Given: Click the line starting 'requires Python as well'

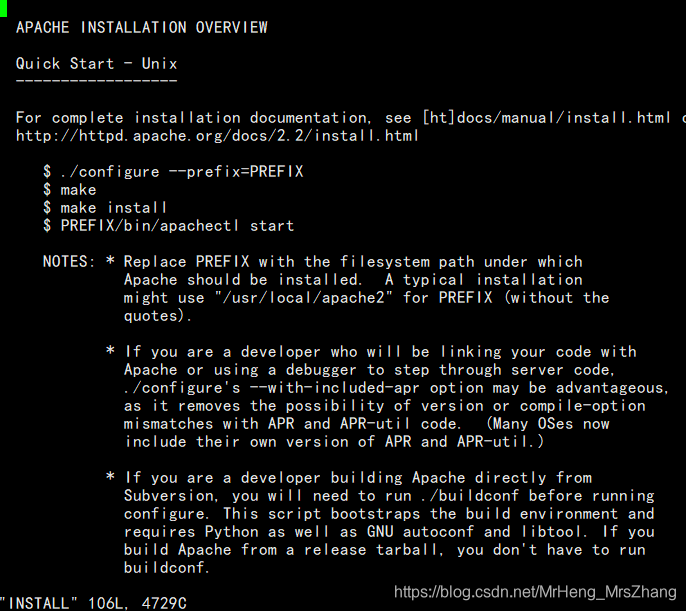Looking at the screenshot, I should coord(389,532).
